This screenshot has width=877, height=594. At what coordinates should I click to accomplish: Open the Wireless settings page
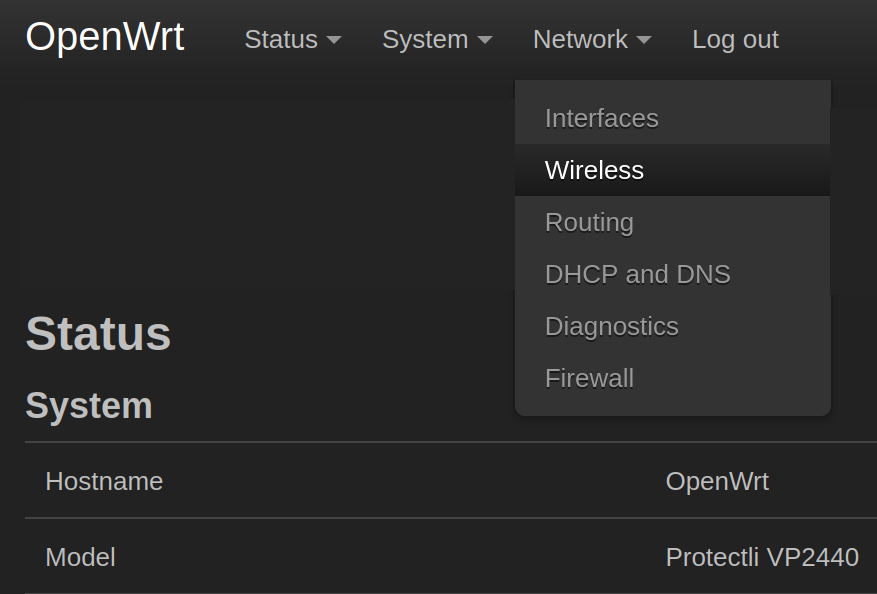[594, 170]
